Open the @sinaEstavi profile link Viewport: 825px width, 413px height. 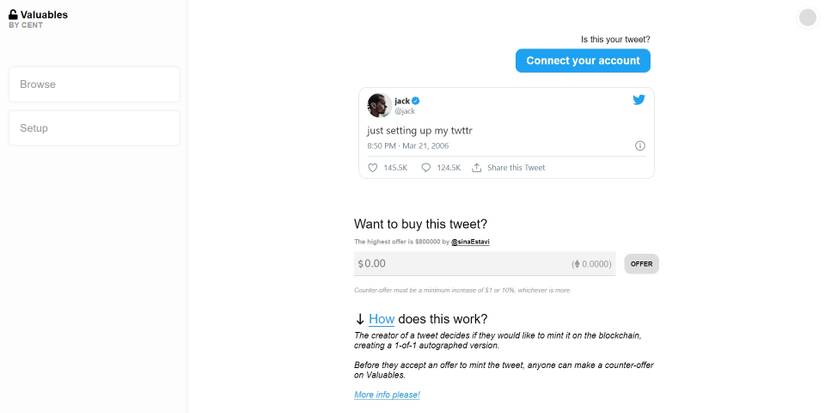pos(470,242)
